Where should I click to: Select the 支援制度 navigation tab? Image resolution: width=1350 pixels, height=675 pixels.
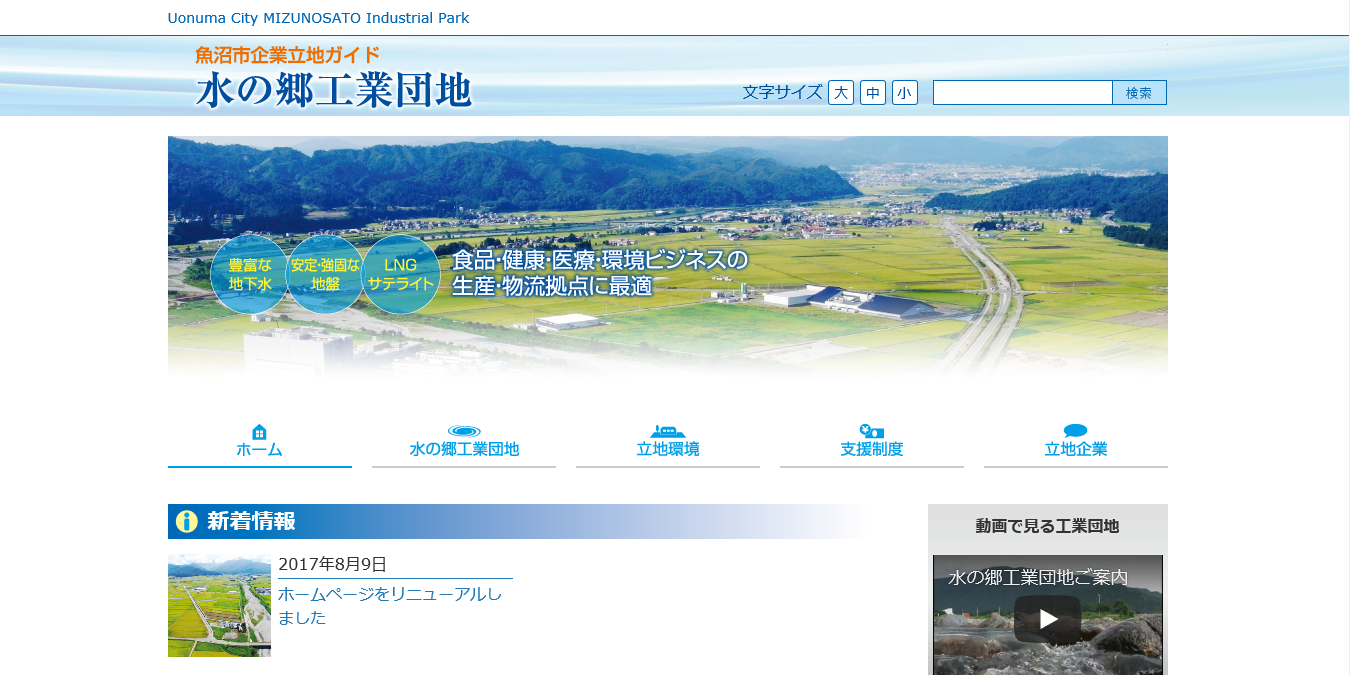click(872, 441)
